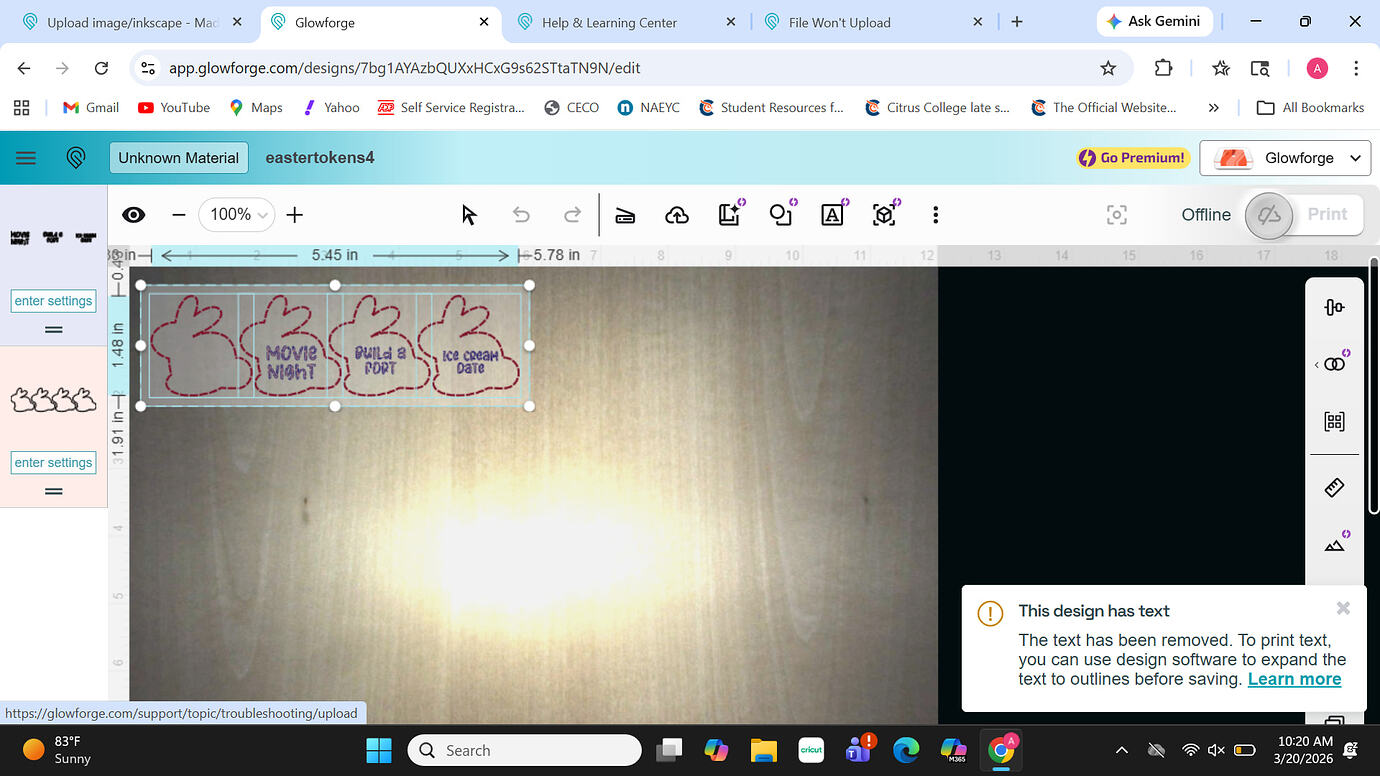Viewport: 1380px width, 776px height.
Task: Zoom in with the plus button
Action: click(x=295, y=215)
